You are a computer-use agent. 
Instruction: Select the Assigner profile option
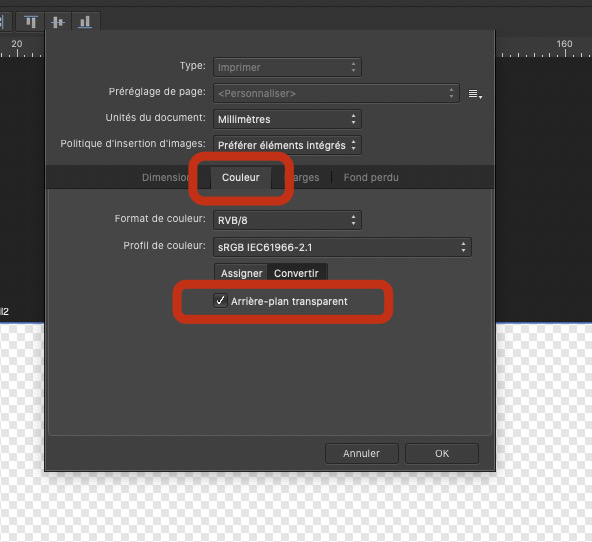pyautogui.click(x=241, y=273)
